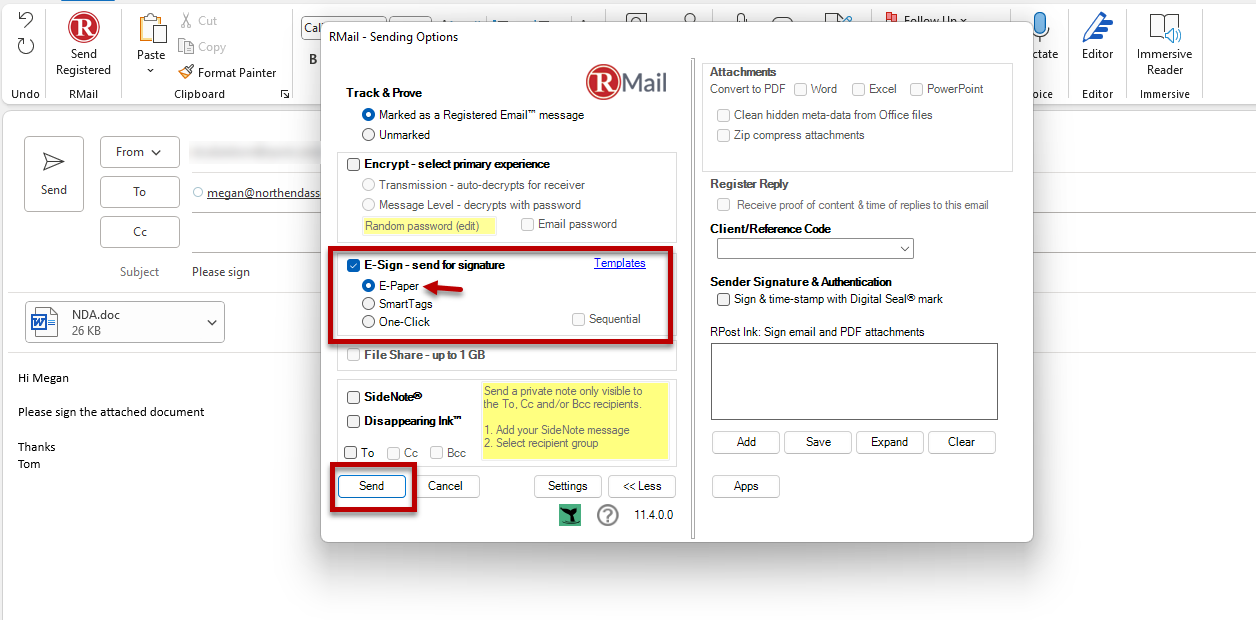Image resolution: width=1256 pixels, height=620 pixels.
Task: Open the Paste options arrow
Action: coord(151,71)
